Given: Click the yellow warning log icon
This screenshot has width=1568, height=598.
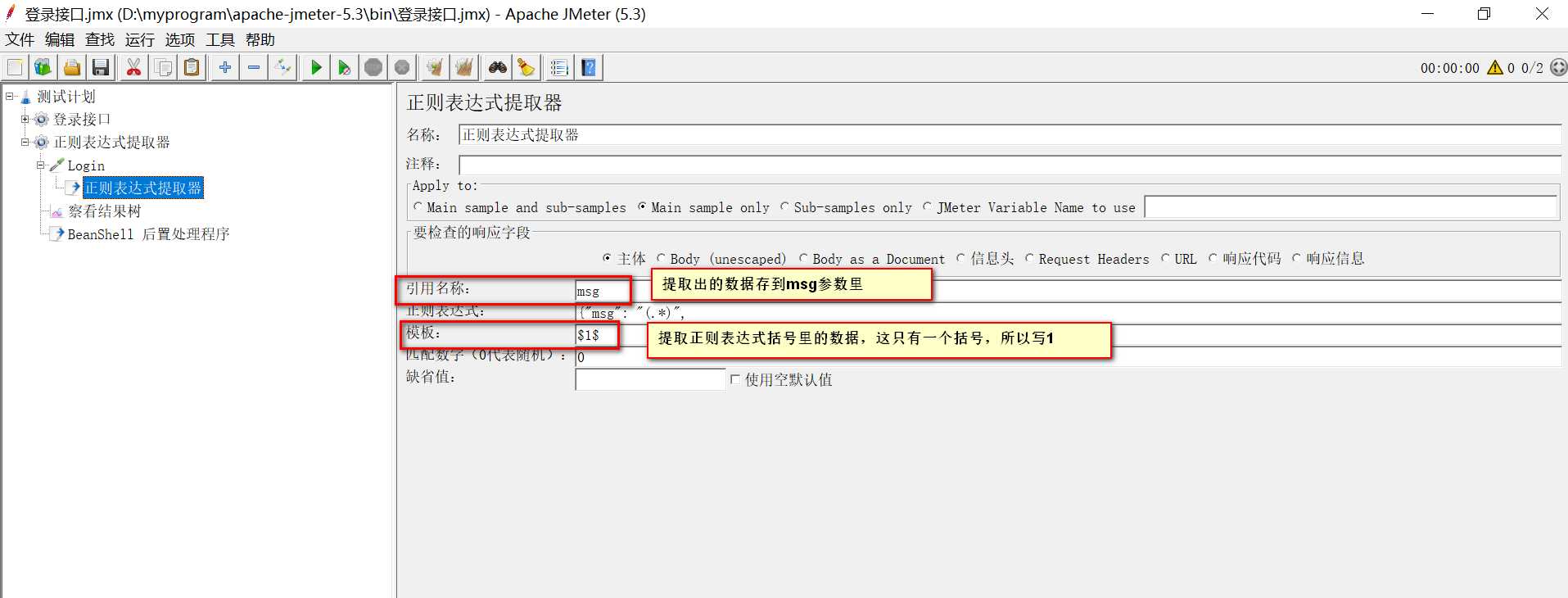Looking at the screenshot, I should [1495, 67].
